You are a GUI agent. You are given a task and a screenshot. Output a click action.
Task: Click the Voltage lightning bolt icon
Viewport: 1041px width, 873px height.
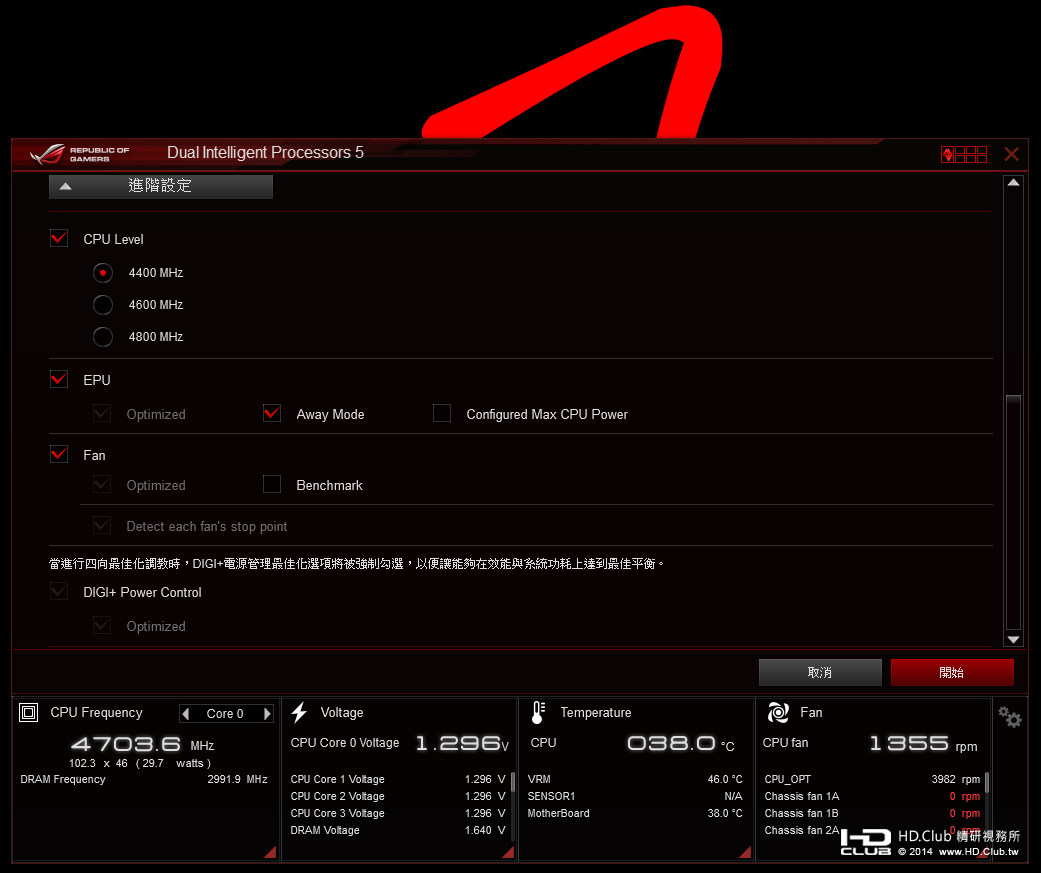coord(299,713)
